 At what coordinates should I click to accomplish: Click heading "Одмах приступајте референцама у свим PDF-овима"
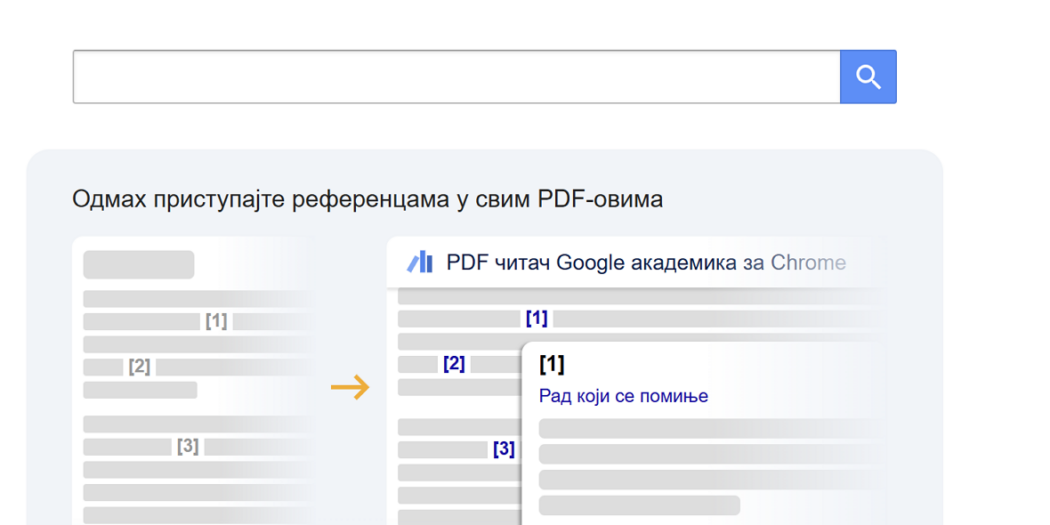coord(367,199)
